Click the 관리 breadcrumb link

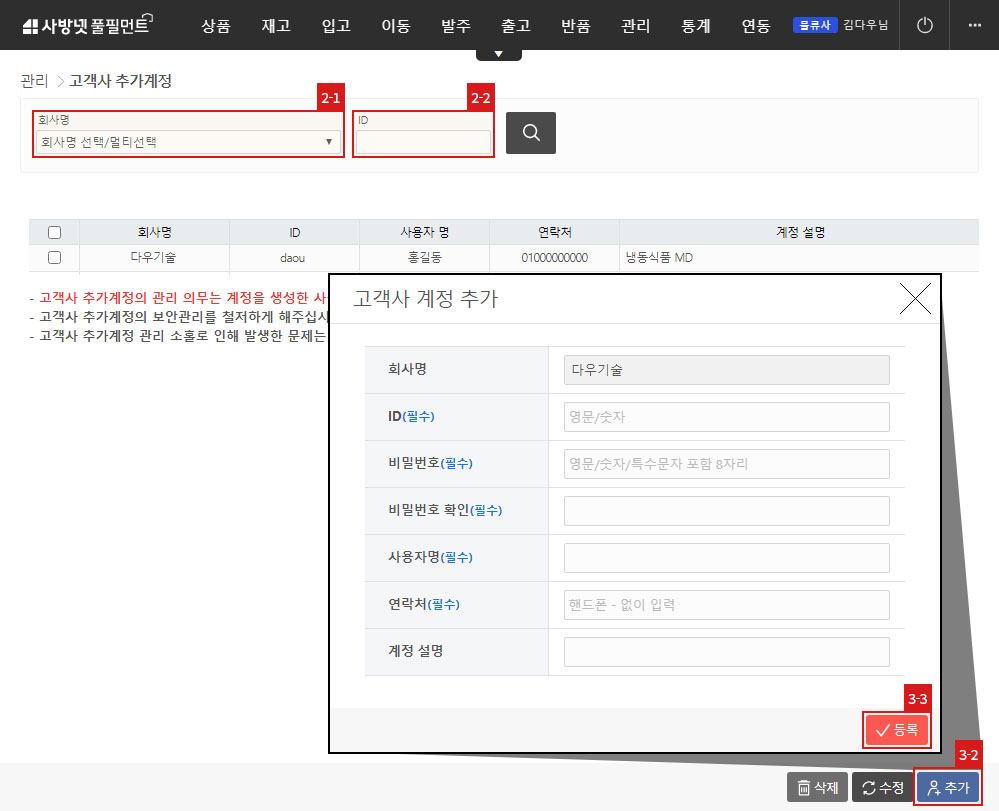point(31,82)
